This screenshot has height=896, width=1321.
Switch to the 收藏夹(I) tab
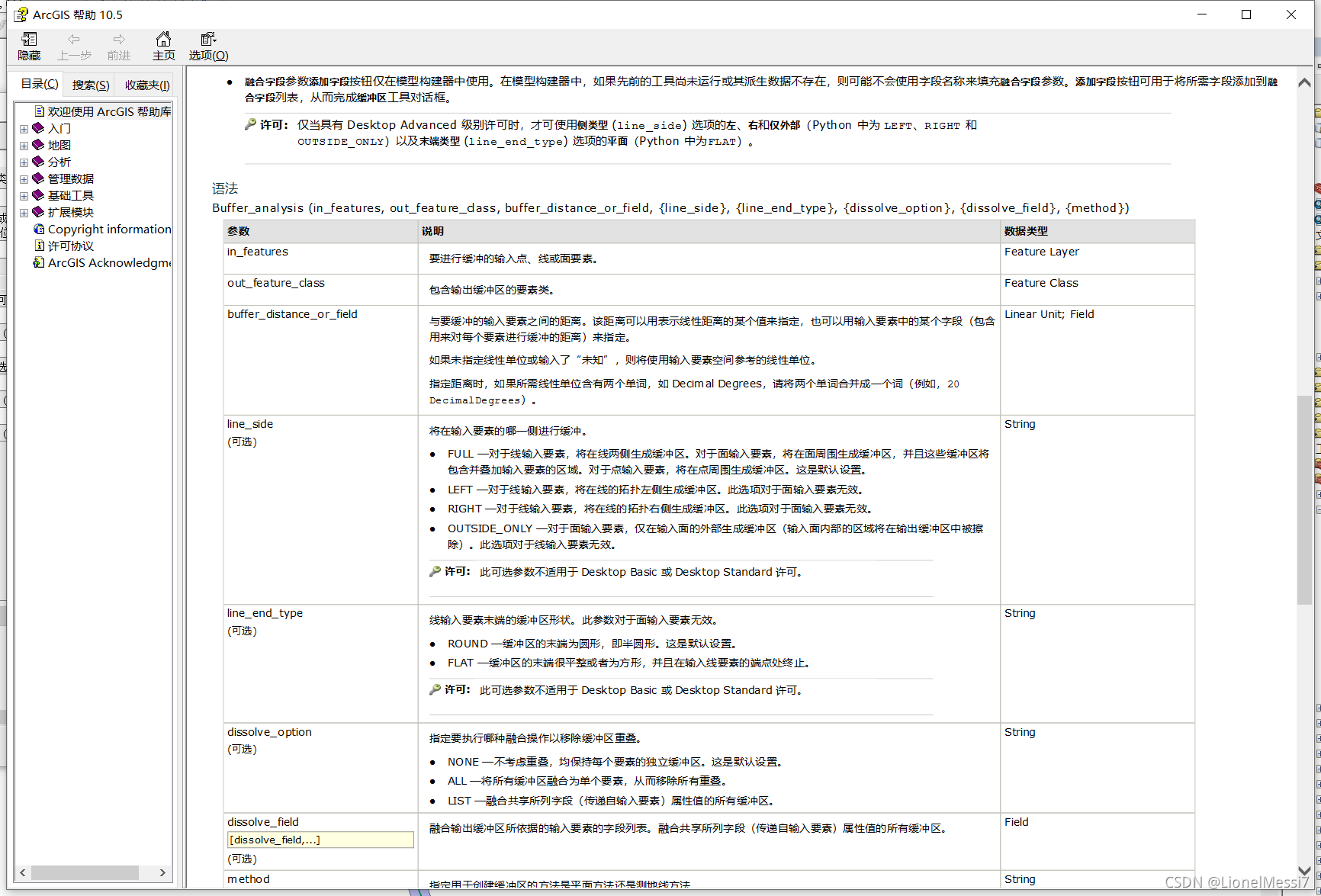(147, 85)
